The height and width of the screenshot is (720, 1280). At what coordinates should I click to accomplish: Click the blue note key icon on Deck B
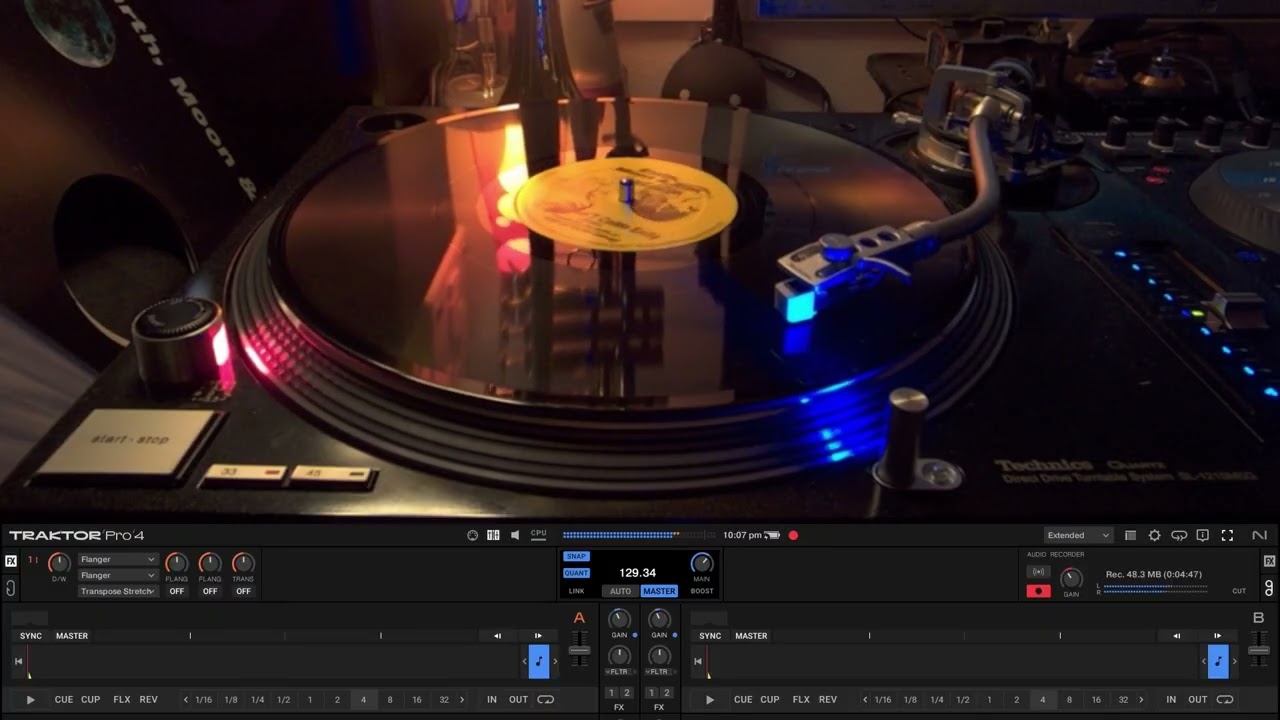point(1218,661)
